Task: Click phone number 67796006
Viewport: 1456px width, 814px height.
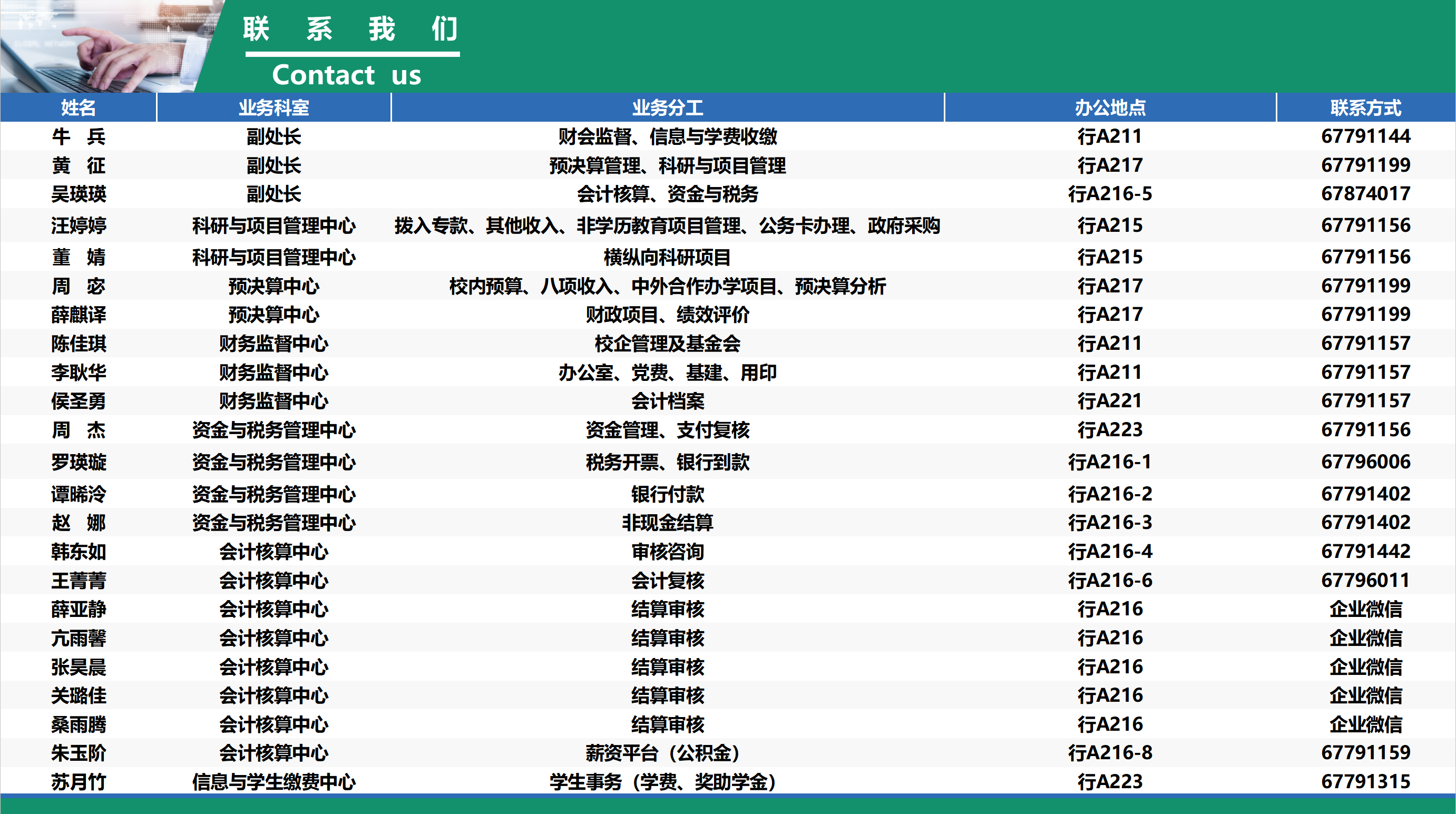Action: (x=1365, y=462)
